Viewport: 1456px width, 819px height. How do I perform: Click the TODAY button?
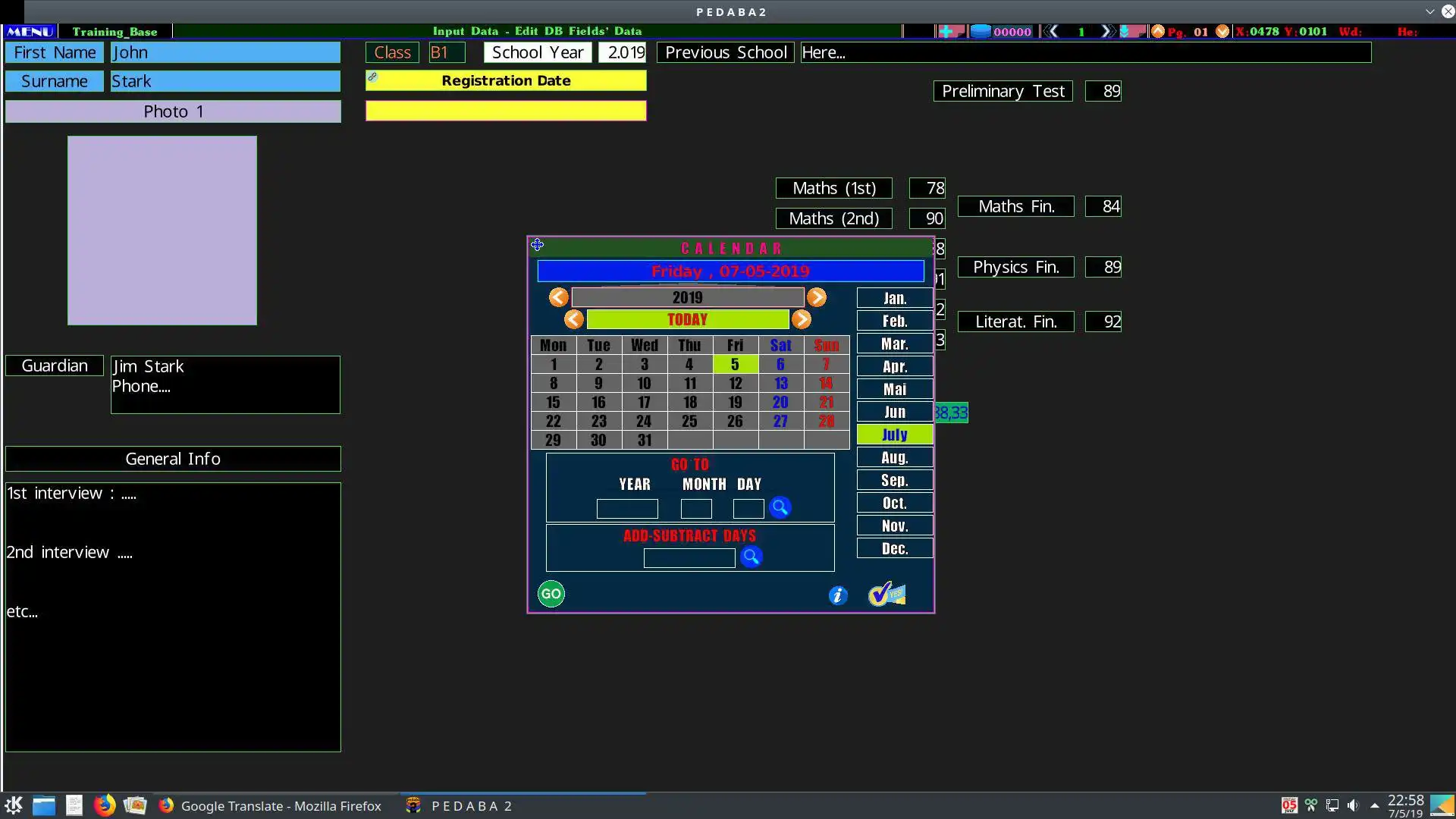(687, 319)
